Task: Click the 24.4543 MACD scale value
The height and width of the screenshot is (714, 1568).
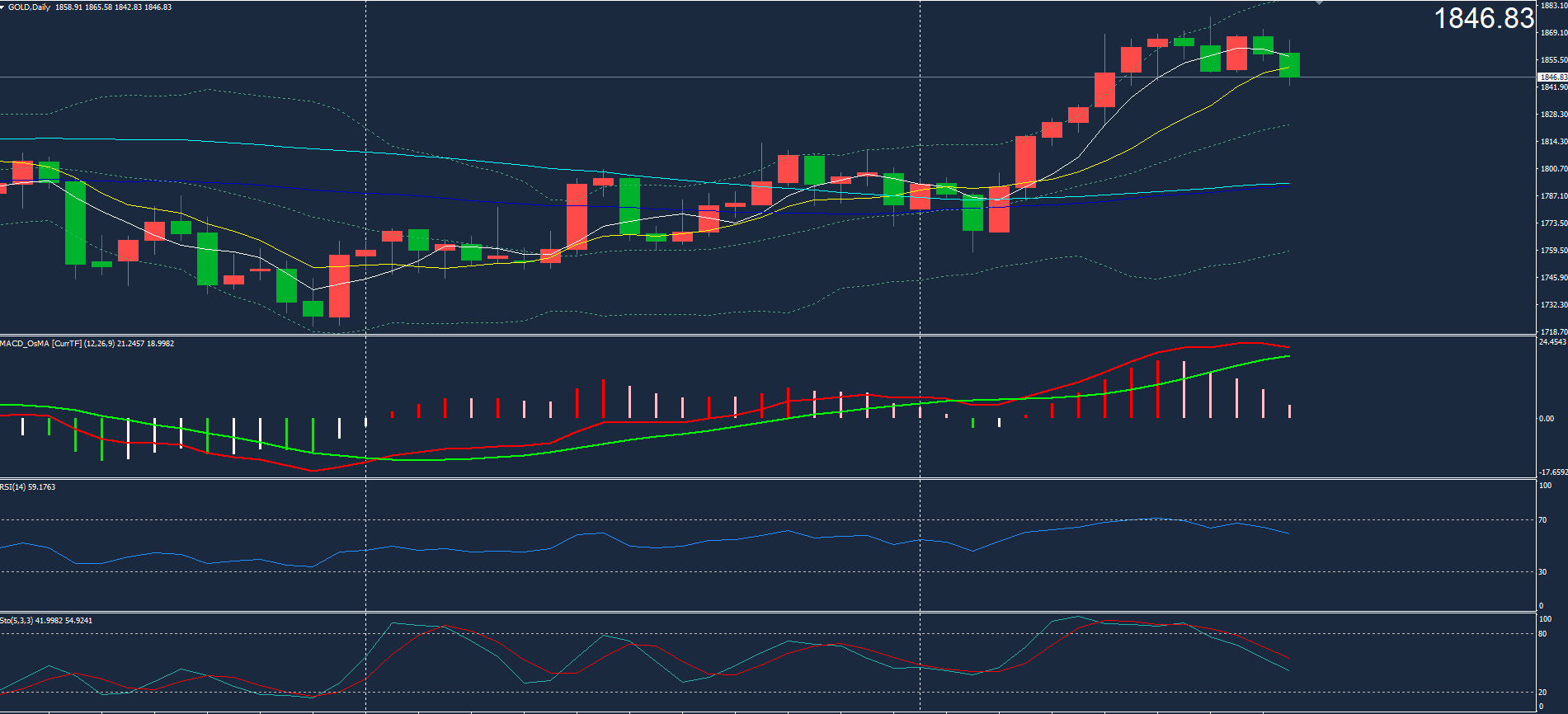Action: pyautogui.click(x=1553, y=341)
